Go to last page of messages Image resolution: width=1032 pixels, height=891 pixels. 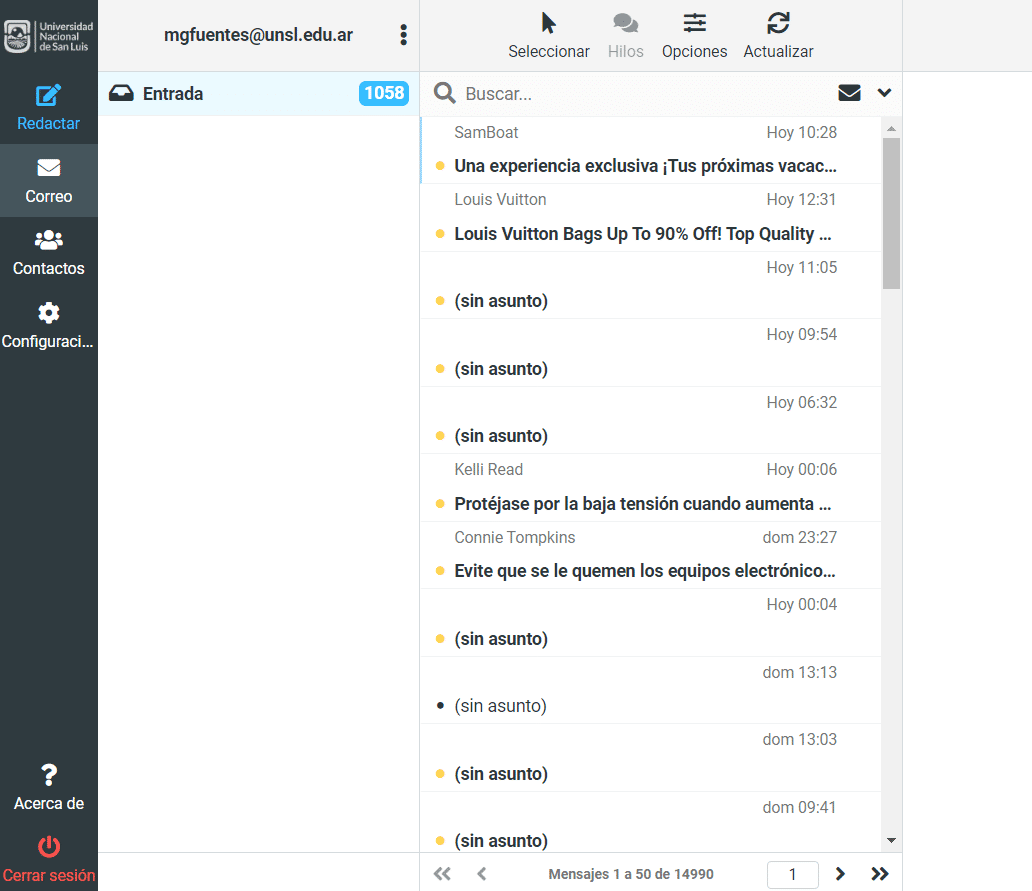click(880, 874)
